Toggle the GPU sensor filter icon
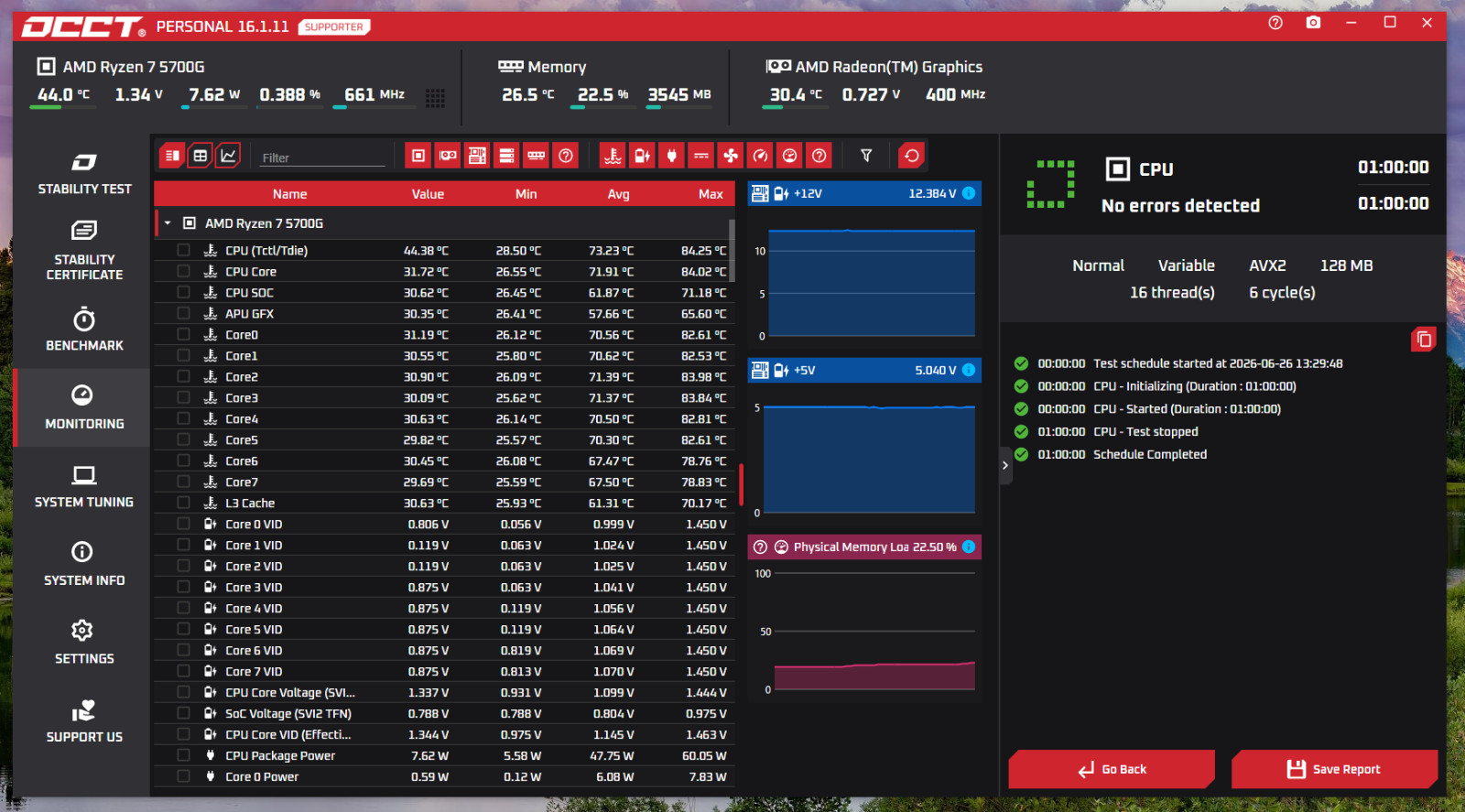This screenshot has height=812, width=1465. click(448, 156)
